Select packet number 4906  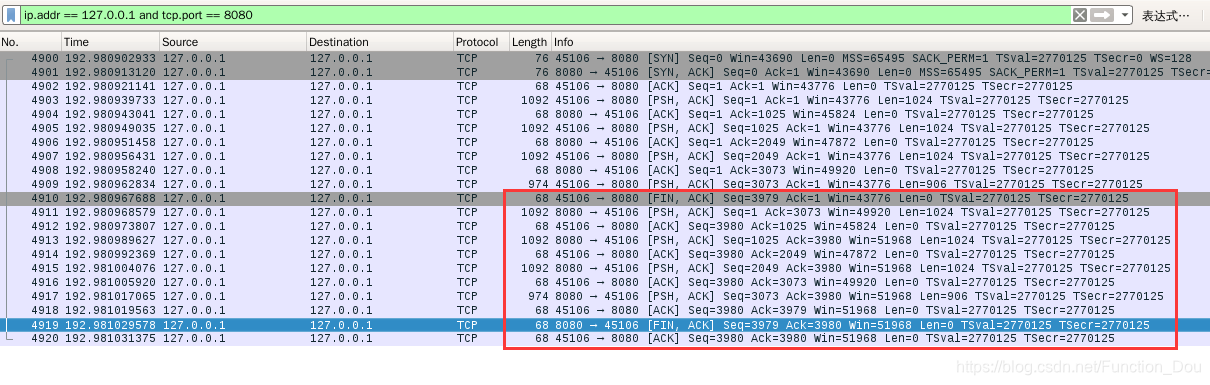pyautogui.click(x=605, y=143)
